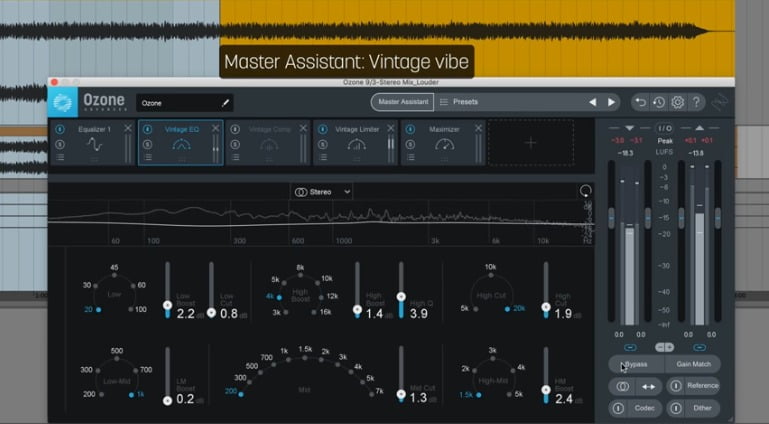Image resolution: width=769 pixels, height=424 pixels.
Task: Toggle power for the Vintage EQ module
Action: [147, 129]
